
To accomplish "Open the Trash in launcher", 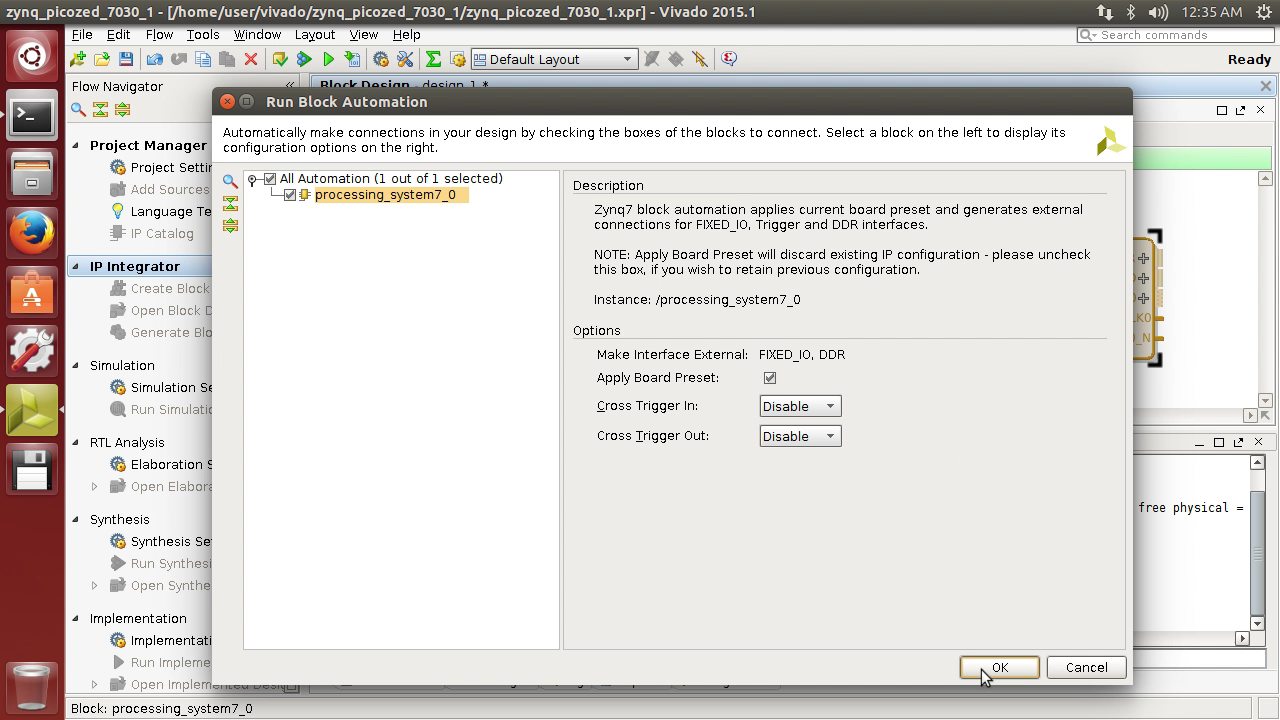I will [32, 686].
